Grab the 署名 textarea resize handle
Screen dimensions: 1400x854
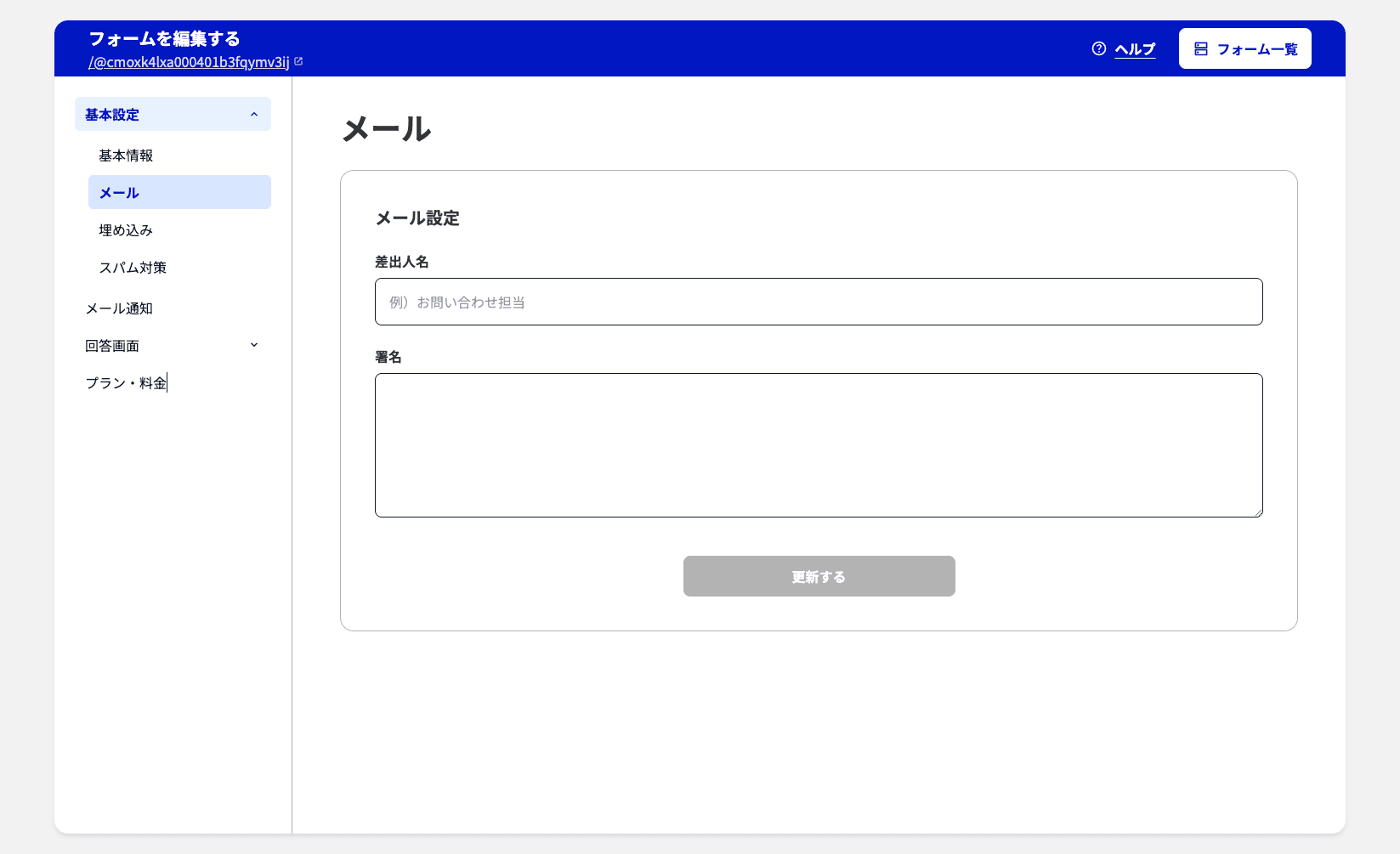tap(1257, 512)
